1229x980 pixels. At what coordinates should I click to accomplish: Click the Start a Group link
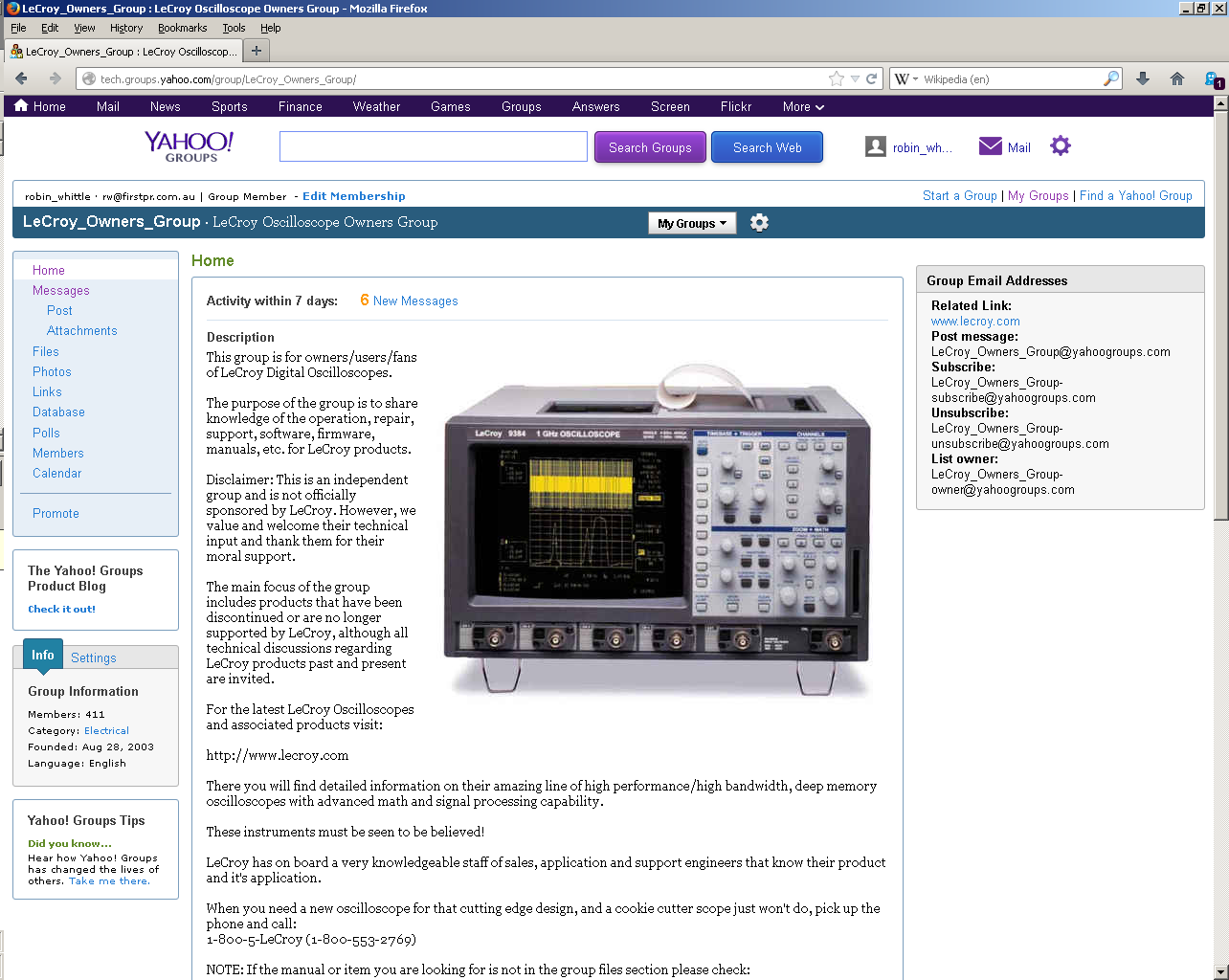tap(960, 195)
